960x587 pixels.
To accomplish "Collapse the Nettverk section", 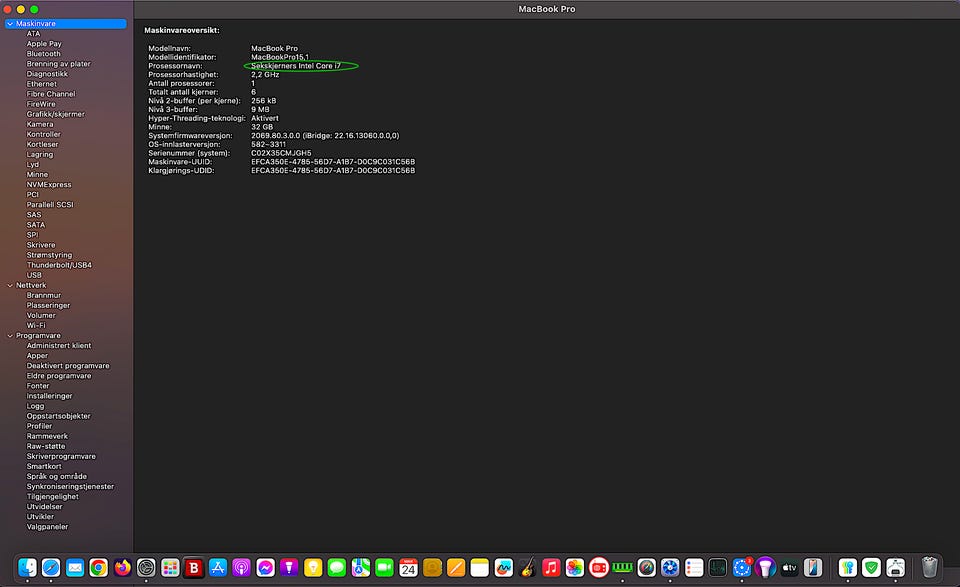I will tap(9, 285).
